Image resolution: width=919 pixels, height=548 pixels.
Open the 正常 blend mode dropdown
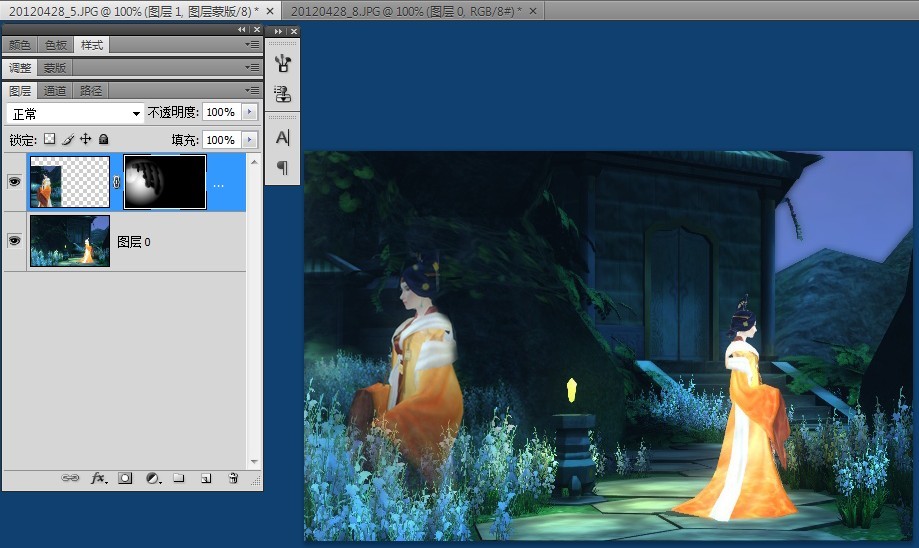(x=75, y=113)
